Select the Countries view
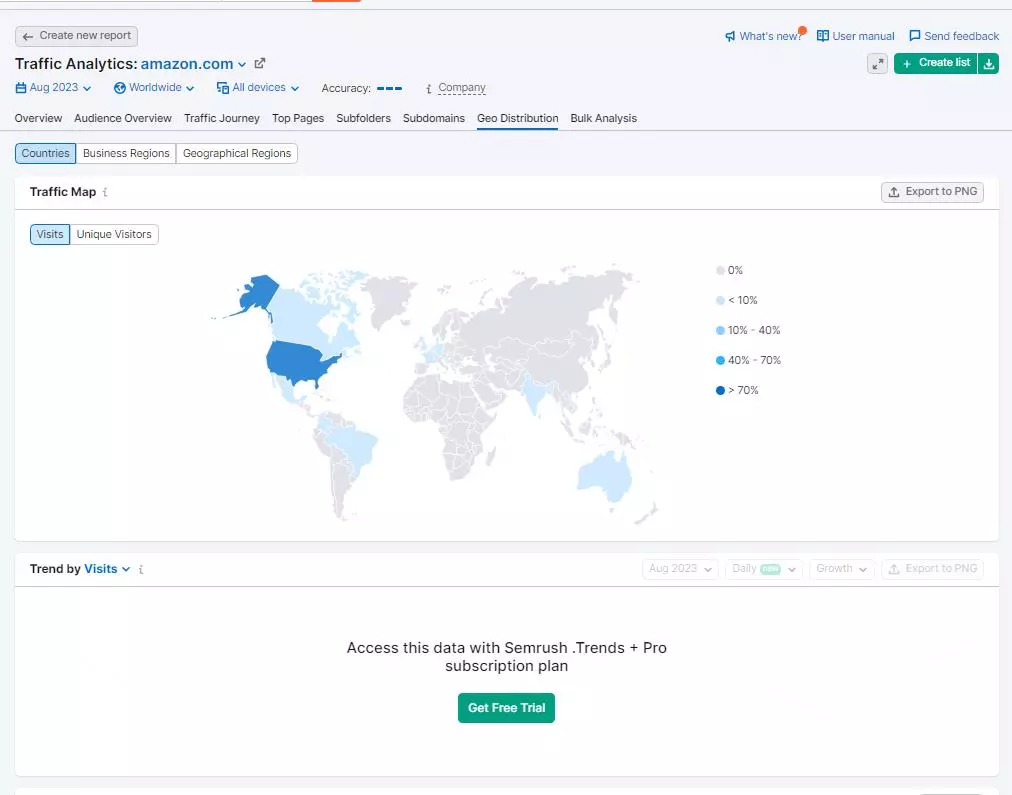 pos(45,154)
